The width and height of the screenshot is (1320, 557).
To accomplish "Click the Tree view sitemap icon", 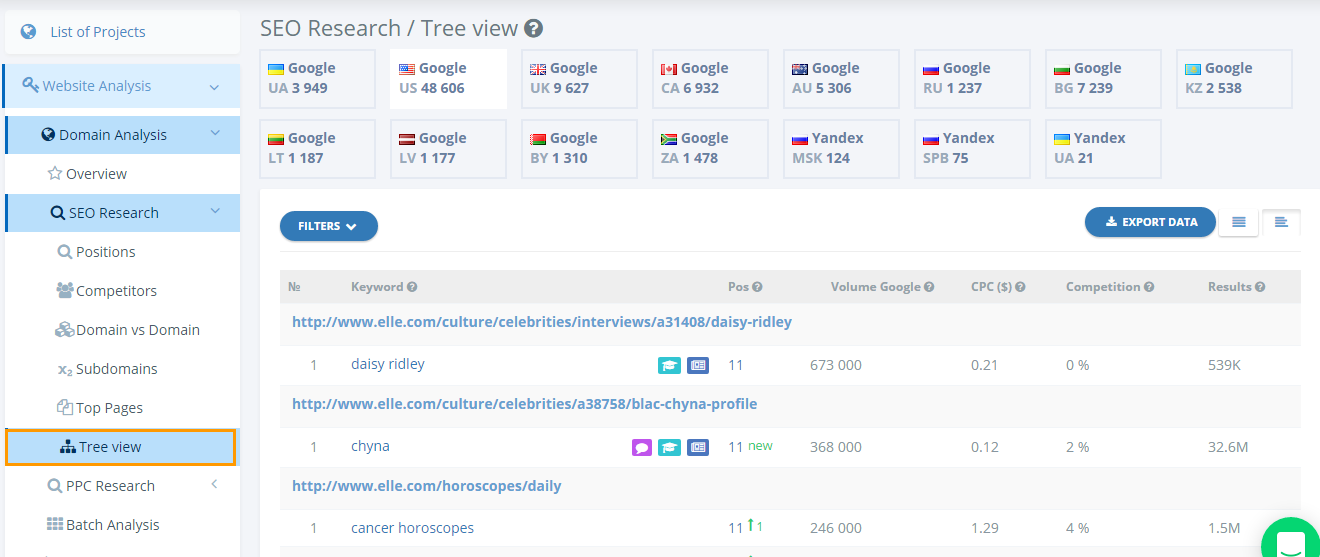I will coord(68,447).
